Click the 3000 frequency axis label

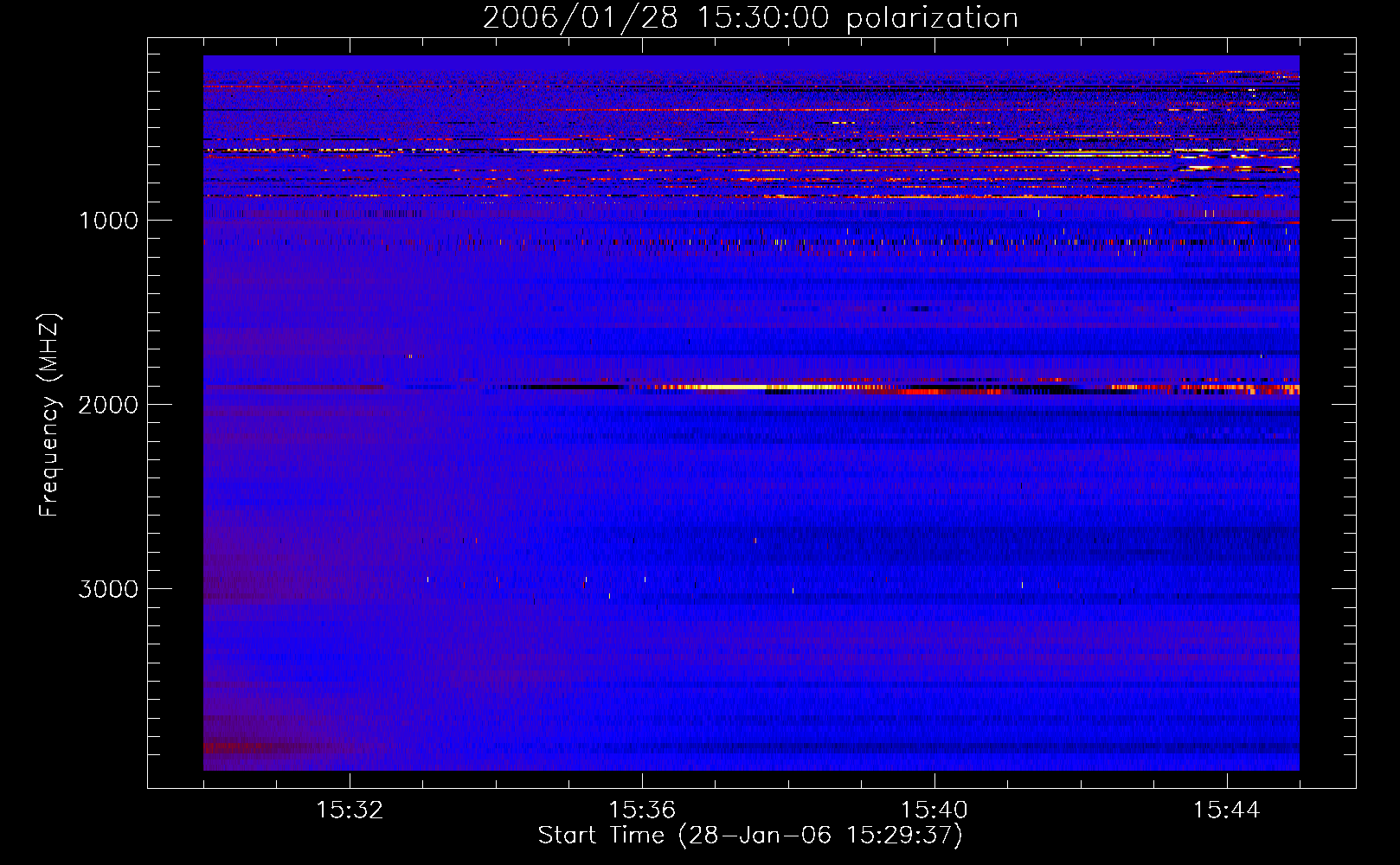pos(108,589)
